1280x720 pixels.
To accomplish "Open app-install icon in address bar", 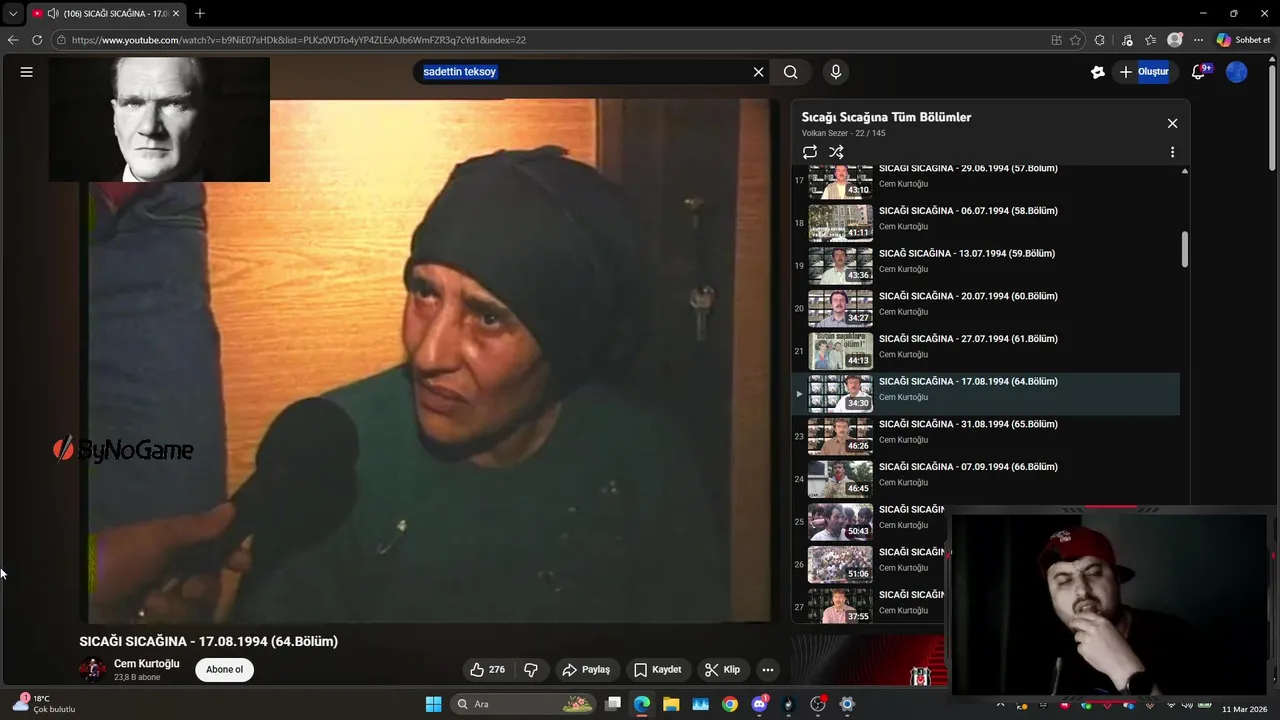I will (x=1056, y=40).
